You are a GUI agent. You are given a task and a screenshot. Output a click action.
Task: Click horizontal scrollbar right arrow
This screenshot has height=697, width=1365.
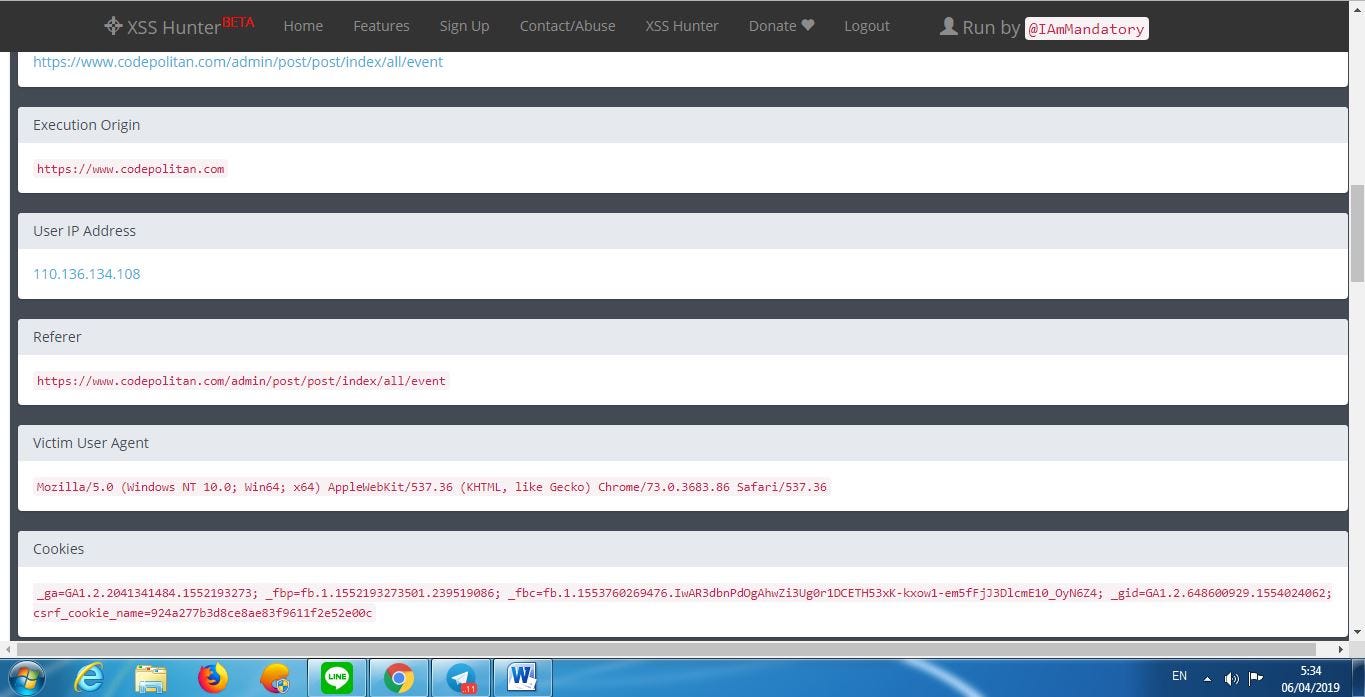[x=1341, y=649]
